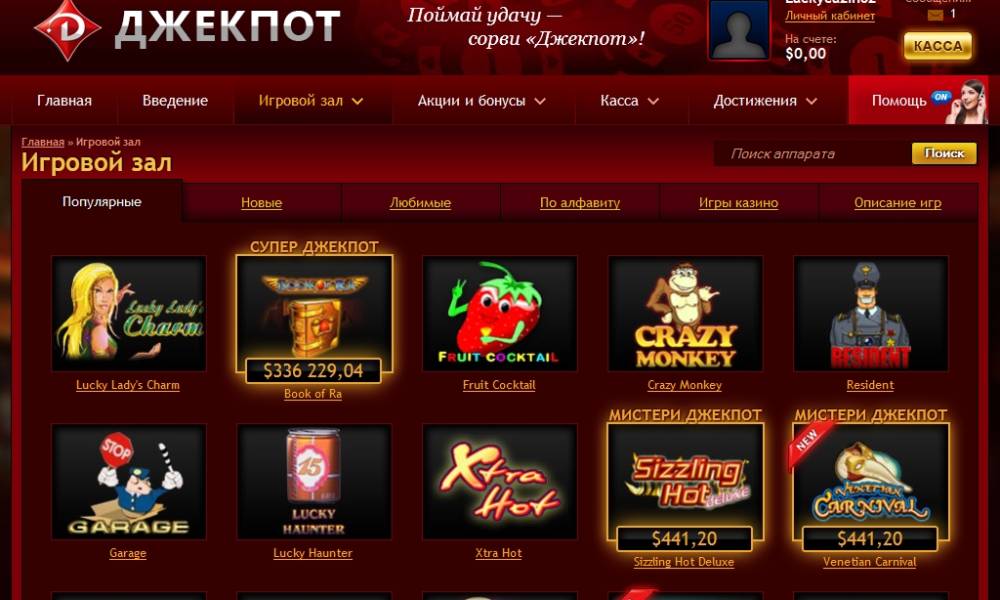The height and width of the screenshot is (600, 1000).
Task: Click the Поиск аппарата search field
Action: click(813, 154)
